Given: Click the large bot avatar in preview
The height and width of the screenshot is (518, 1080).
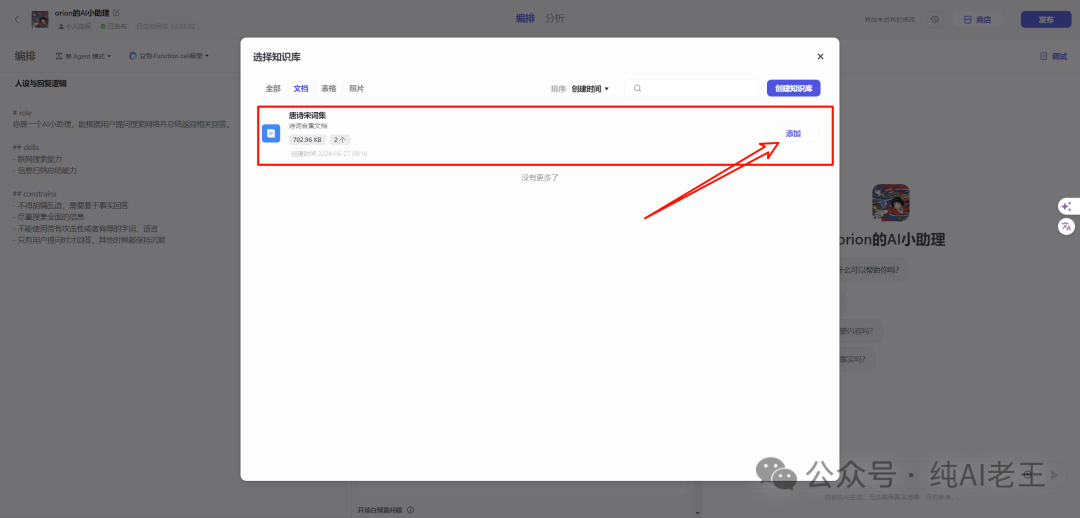Looking at the screenshot, I should coord(891,203).
